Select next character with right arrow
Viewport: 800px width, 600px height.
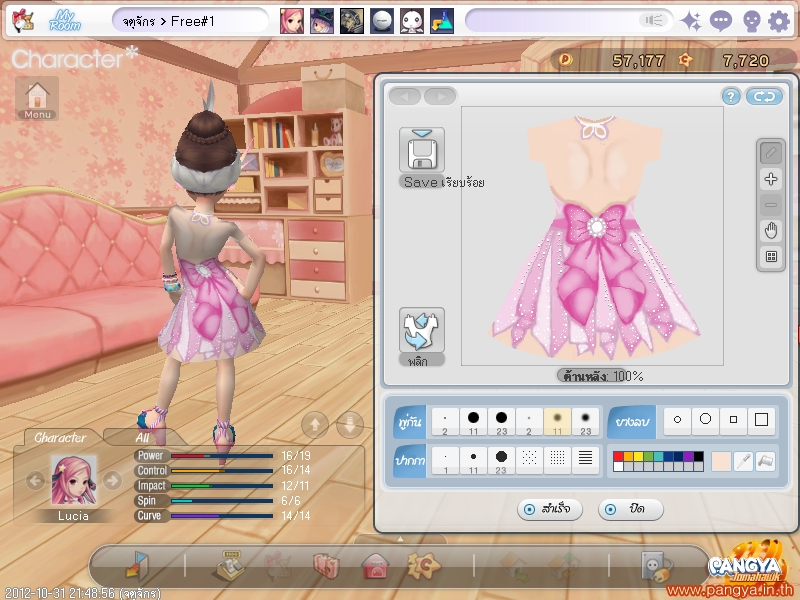(112, 480)
